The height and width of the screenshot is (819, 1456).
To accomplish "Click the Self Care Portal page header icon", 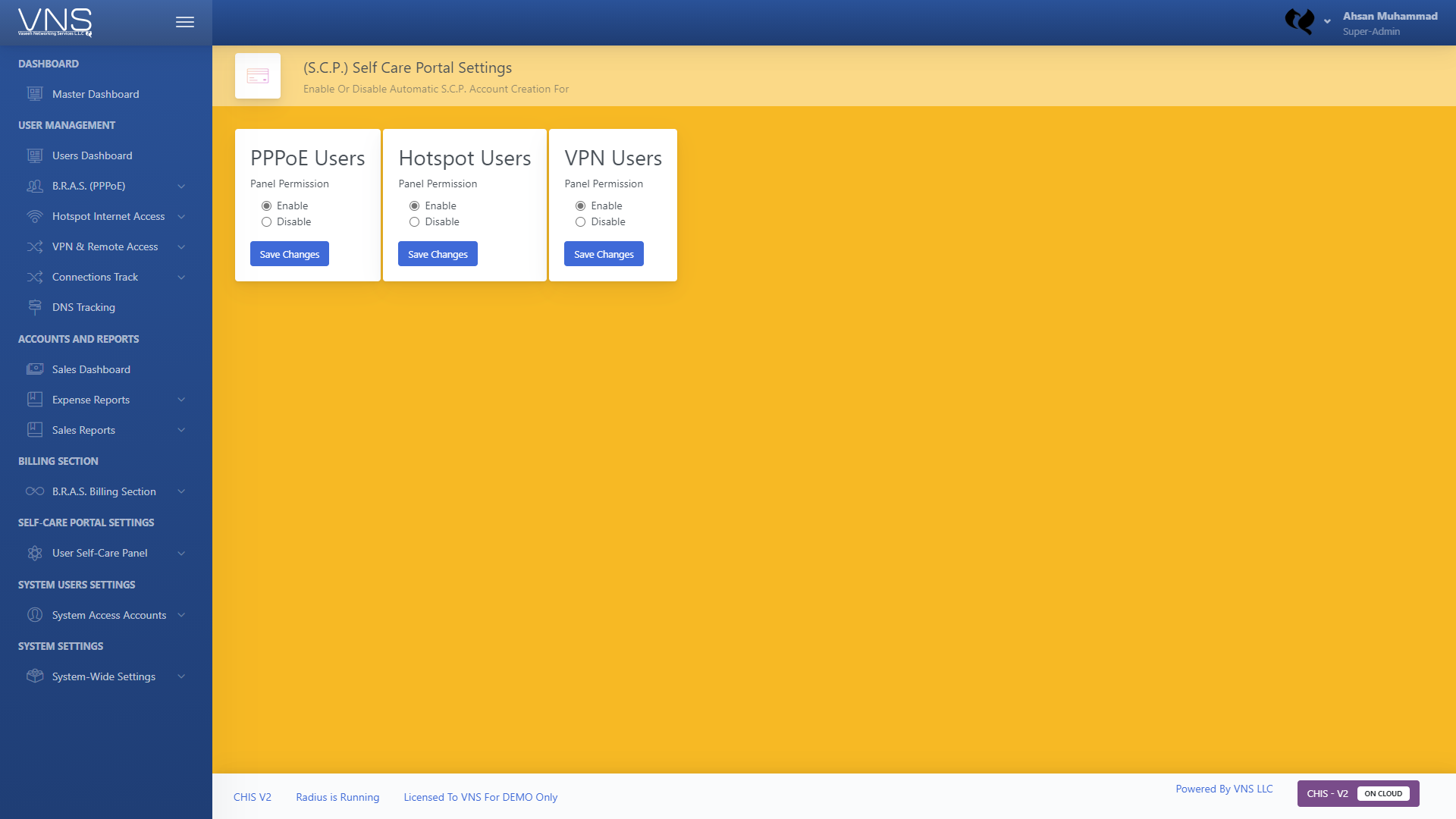I will [258, 76].
